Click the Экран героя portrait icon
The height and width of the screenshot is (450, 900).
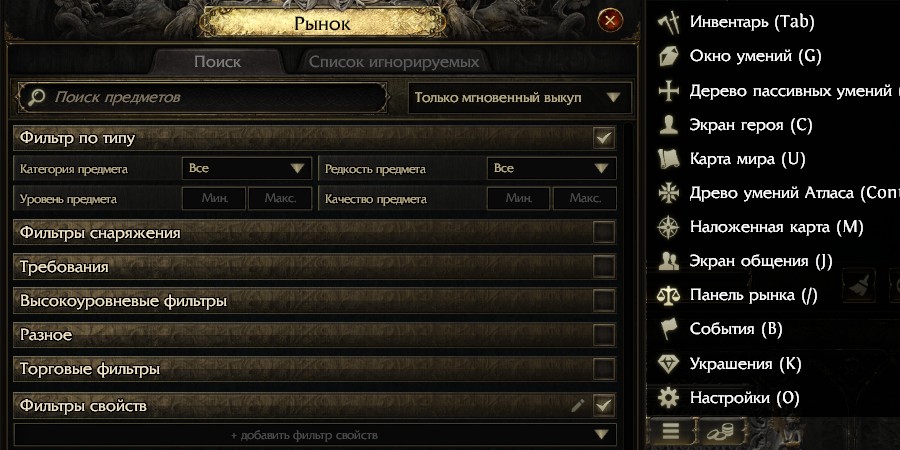(669, 125)
